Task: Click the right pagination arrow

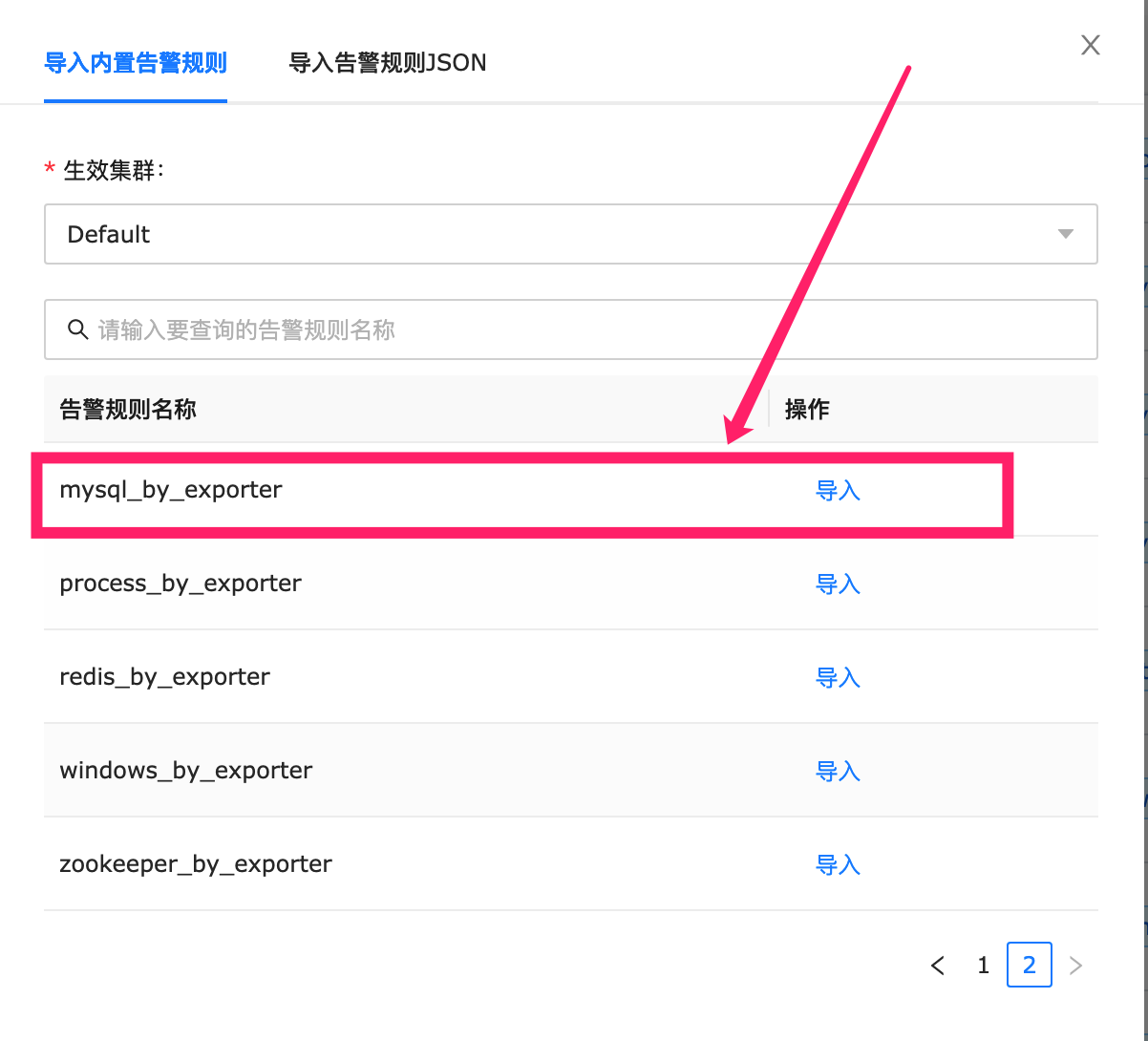Action: coord(1075,965)
